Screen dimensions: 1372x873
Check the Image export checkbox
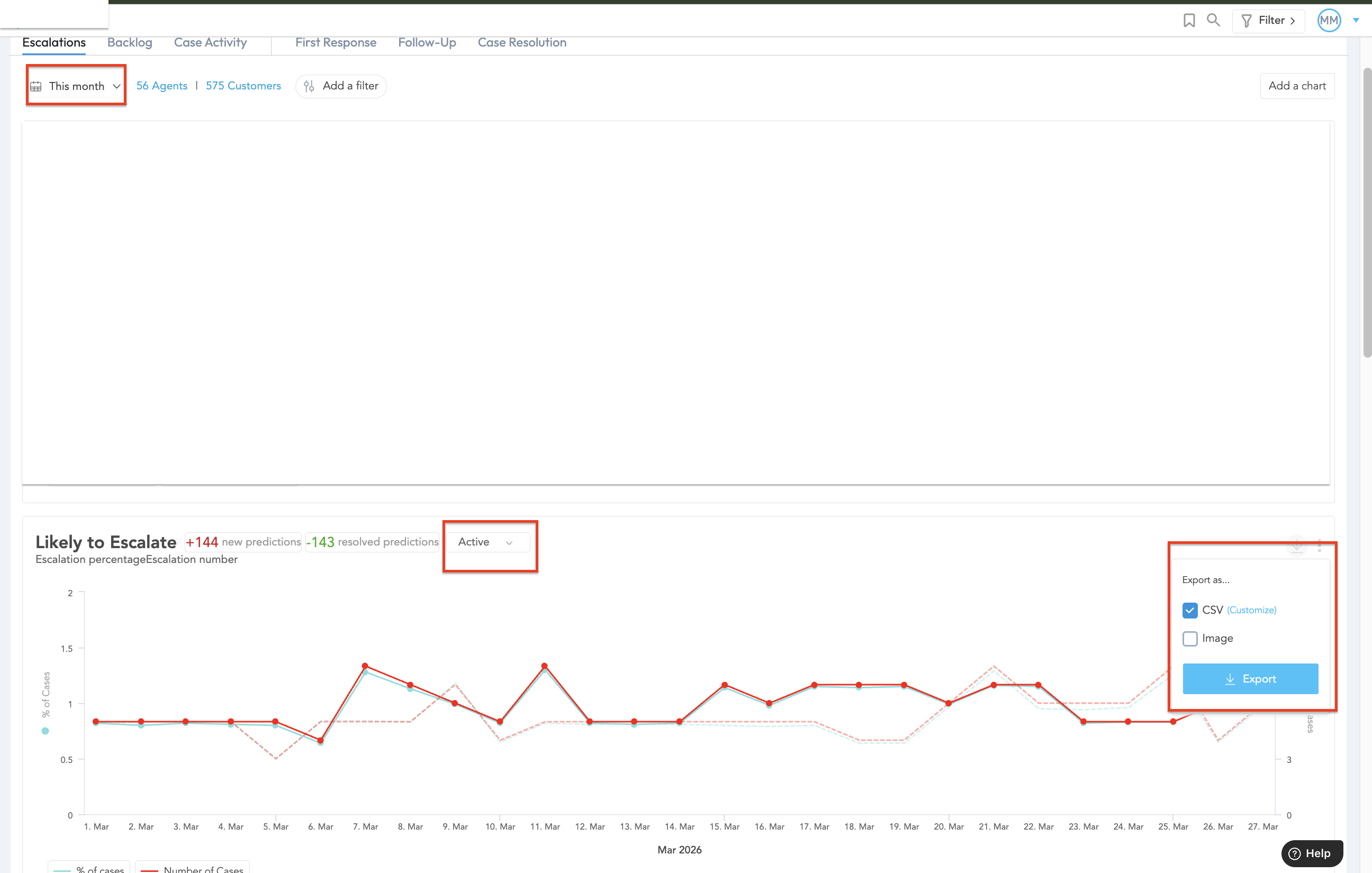click(1190, 639)
